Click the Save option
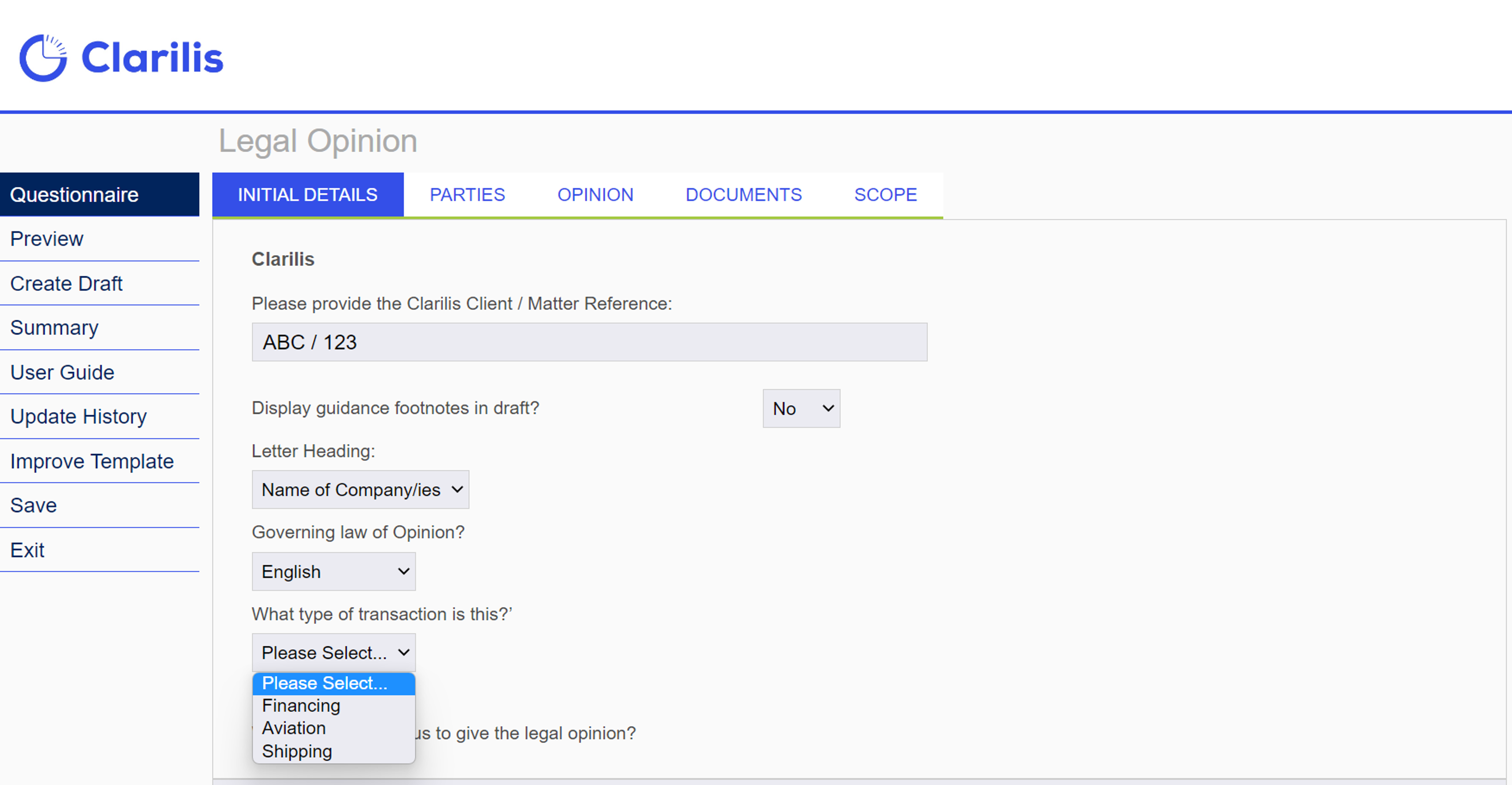The width and height of the screenshot is (1512, 785). (x=33, y=505)
